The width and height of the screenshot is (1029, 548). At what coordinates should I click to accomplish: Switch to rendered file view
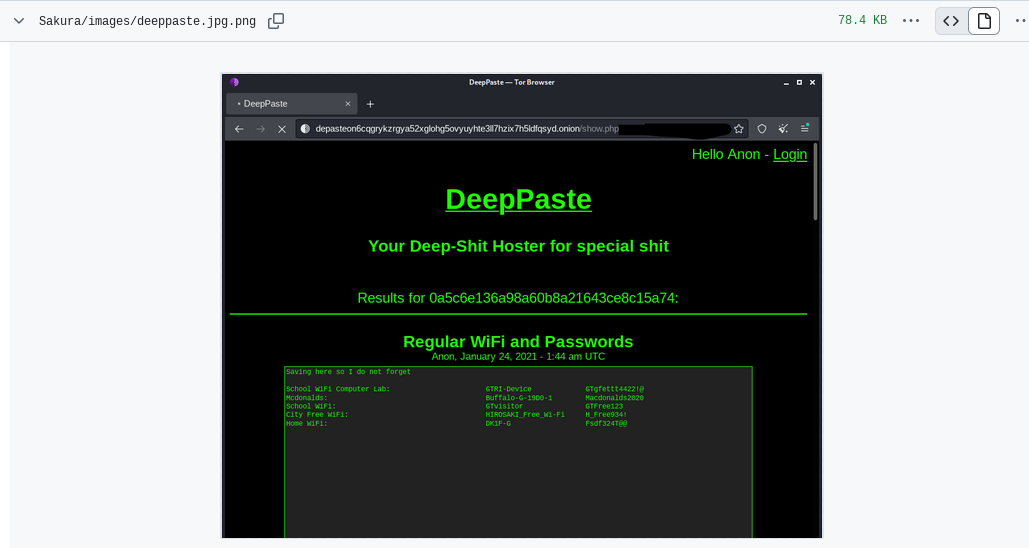coord(984,21)
